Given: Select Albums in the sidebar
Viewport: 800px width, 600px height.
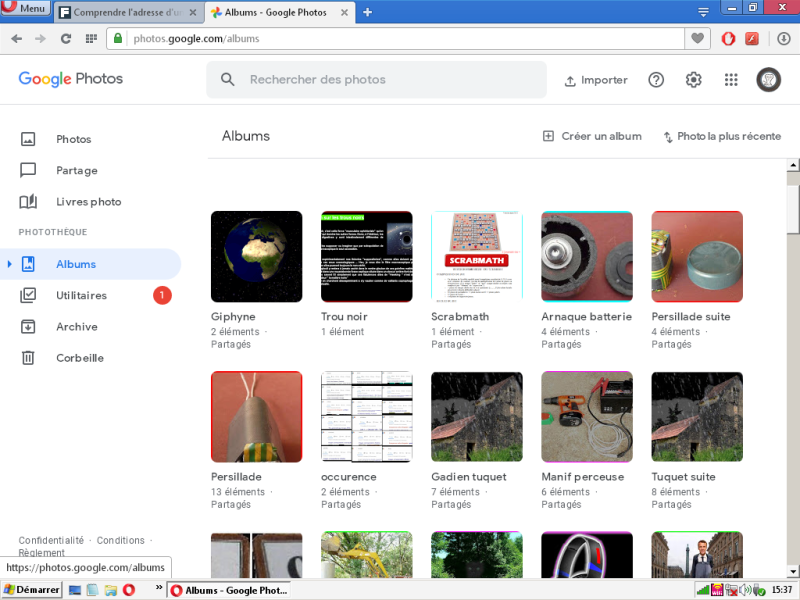Looking at the screenshot, I should coord(91,264).
